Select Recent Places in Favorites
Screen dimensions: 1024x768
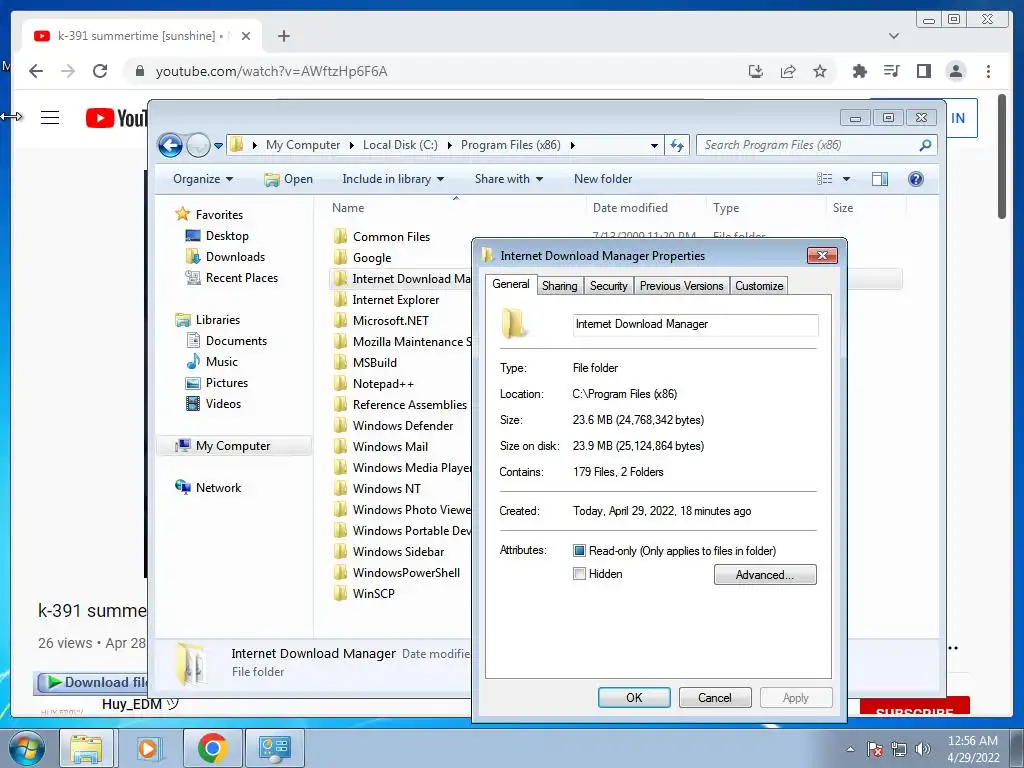[x=242, y=278]
